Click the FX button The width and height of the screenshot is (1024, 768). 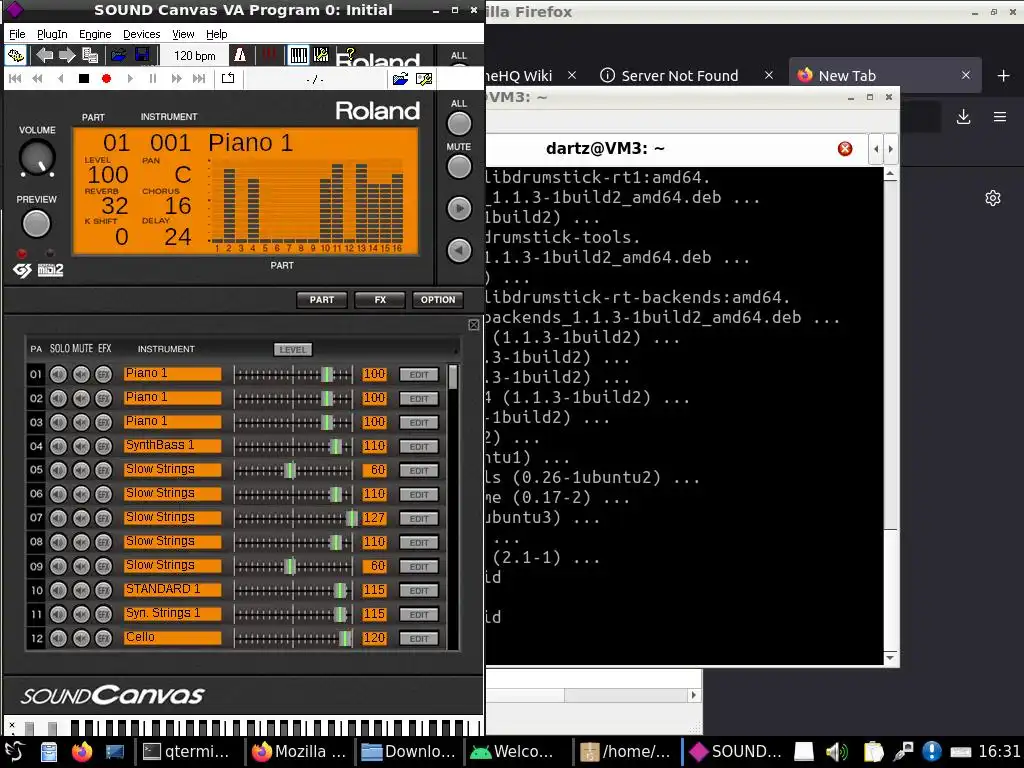pyautogui.click(x=380, y=300)
